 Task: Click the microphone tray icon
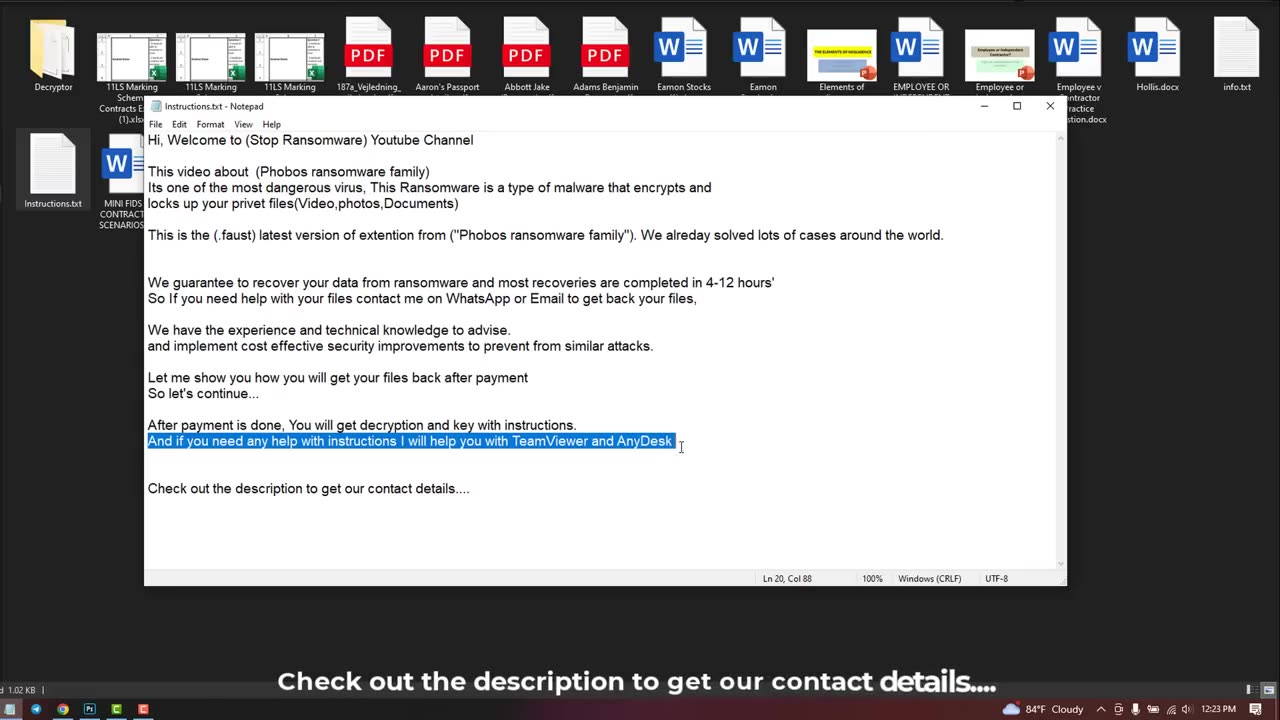1136,709
